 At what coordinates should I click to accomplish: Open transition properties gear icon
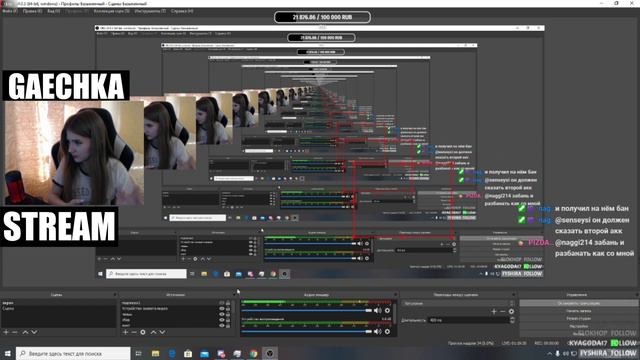tap(511, 311)
